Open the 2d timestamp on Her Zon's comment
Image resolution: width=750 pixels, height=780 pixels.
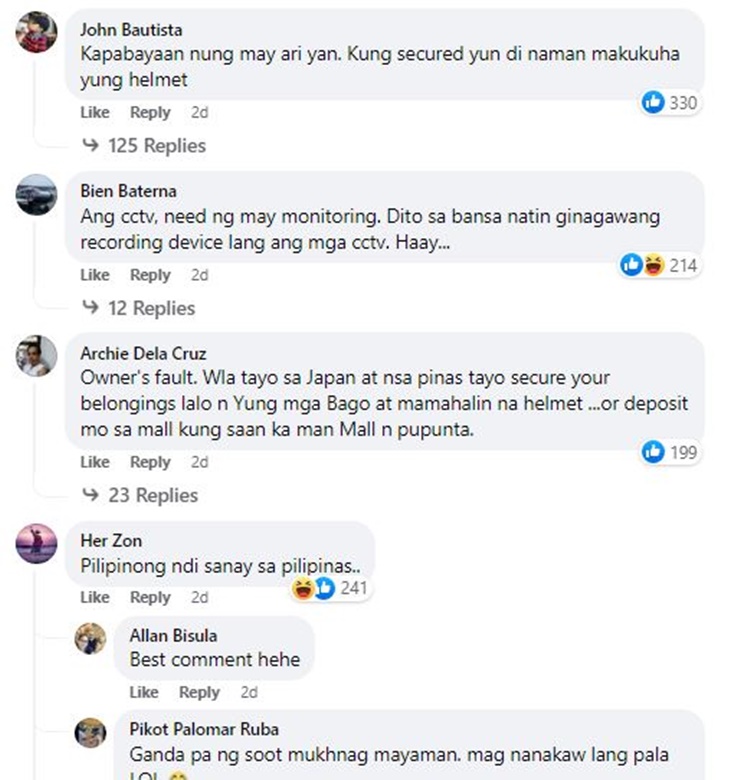(199, 597)
